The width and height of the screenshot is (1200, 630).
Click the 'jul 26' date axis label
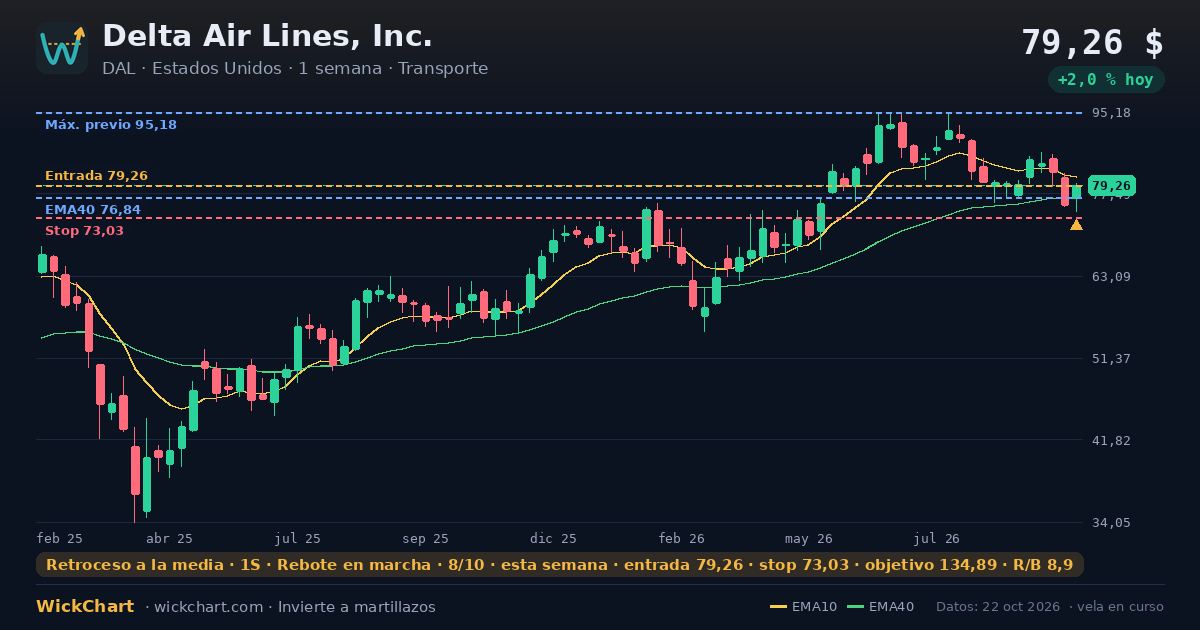tap(937, 538)
